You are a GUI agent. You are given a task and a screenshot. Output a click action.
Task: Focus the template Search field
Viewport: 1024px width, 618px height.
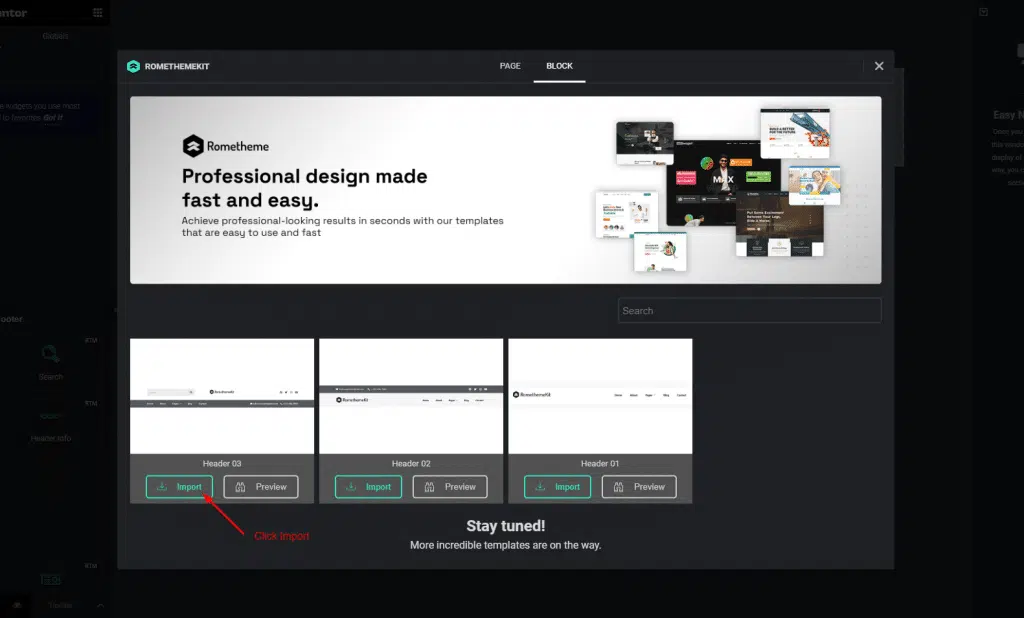pos(750,310)
